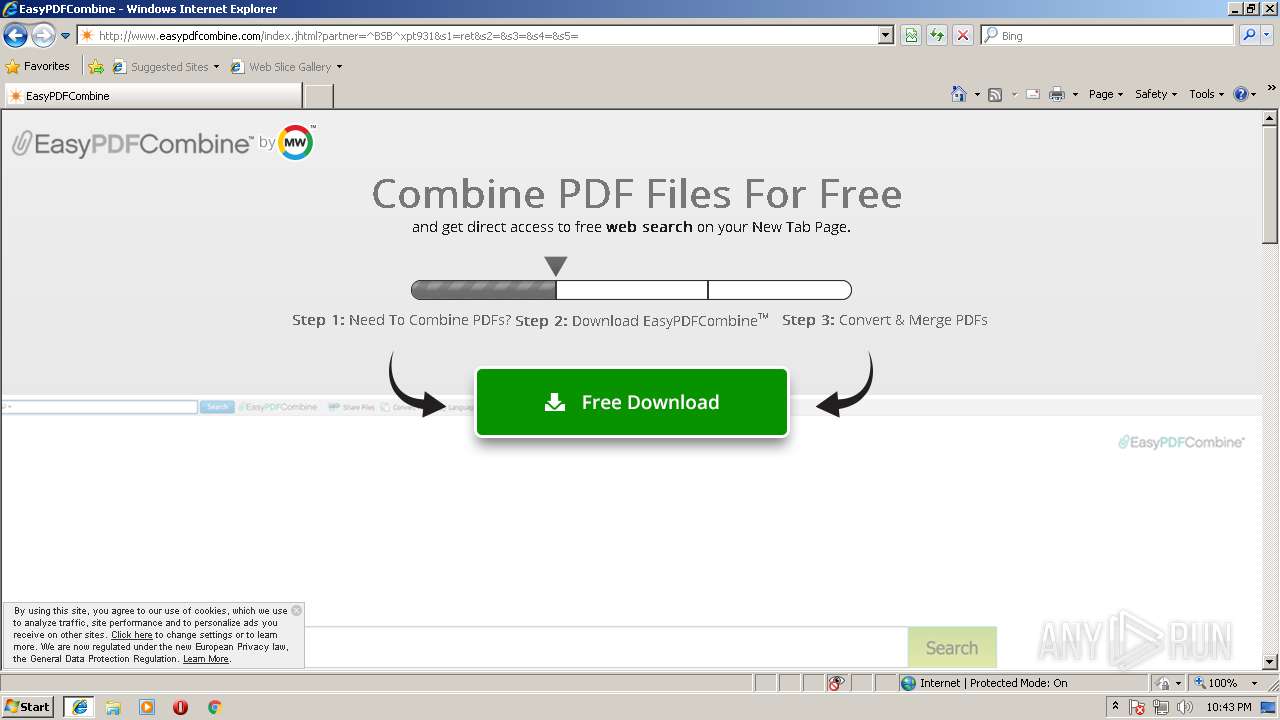Click the search magnifier button
This screenshot has width=1280, height=720.
[1249, 35]
